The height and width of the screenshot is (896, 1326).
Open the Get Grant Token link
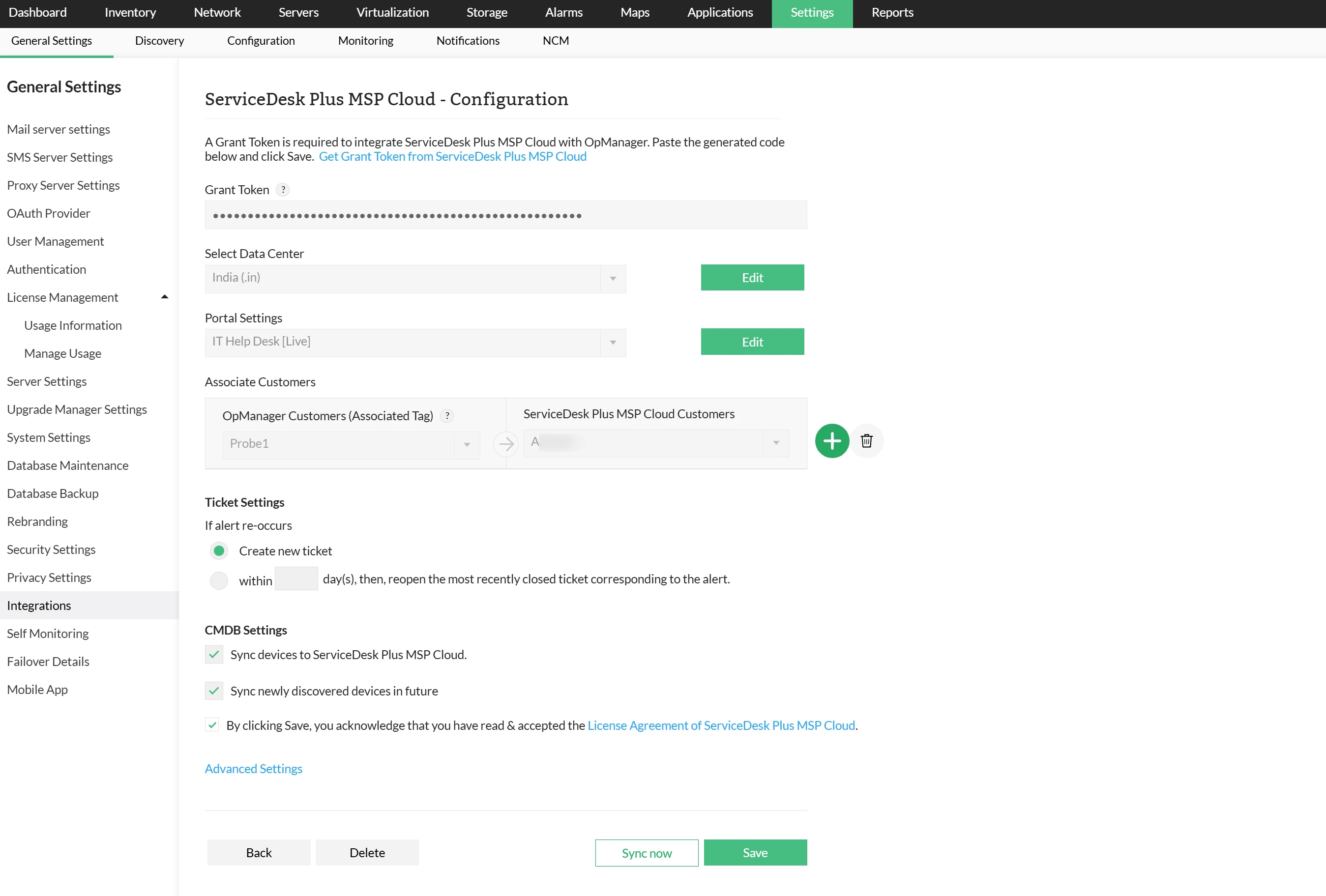click(x=452, y=157)
